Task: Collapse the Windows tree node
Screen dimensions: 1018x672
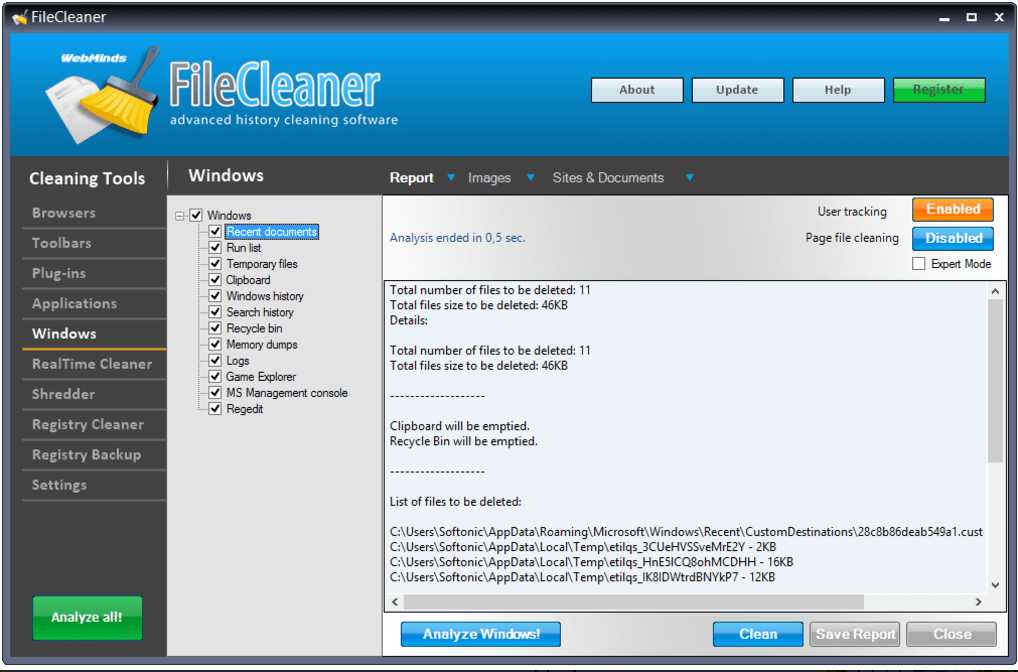Action: pos(180,216)
